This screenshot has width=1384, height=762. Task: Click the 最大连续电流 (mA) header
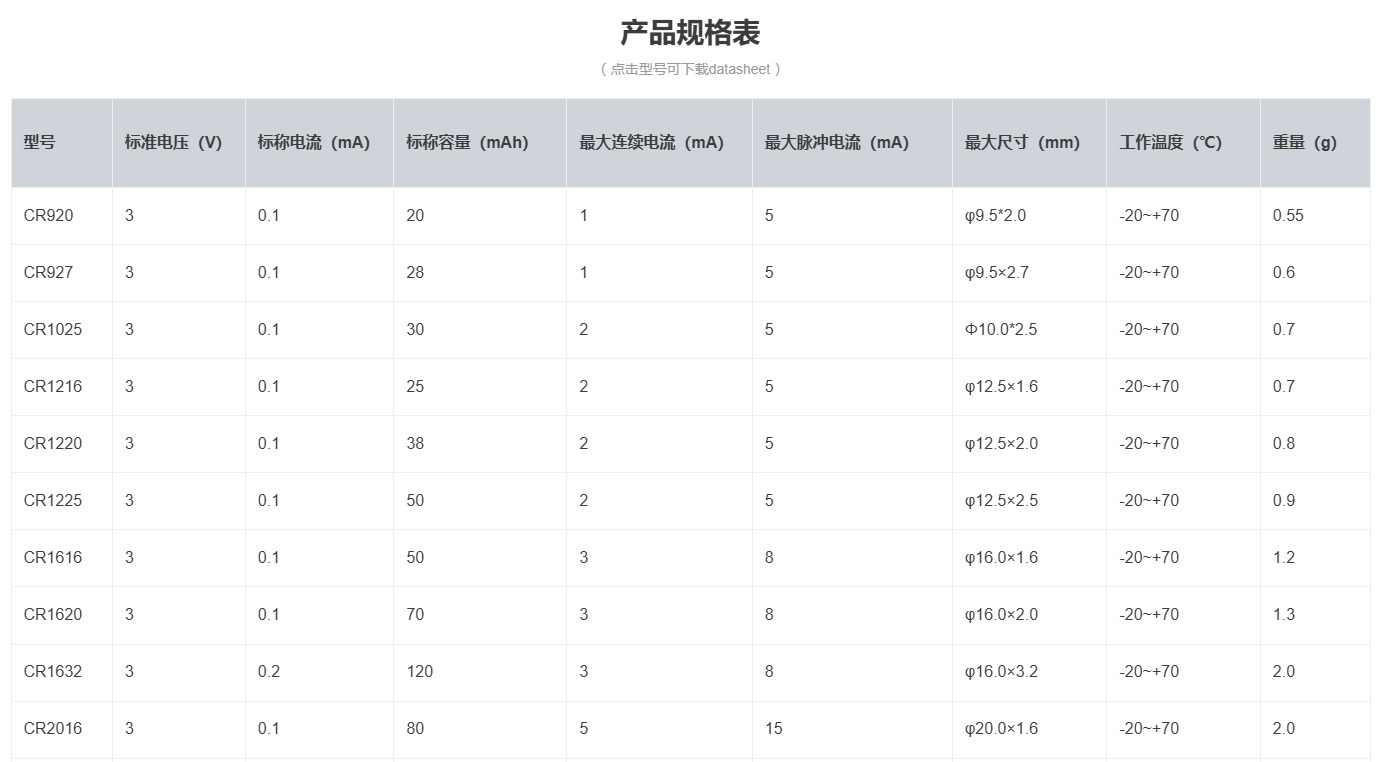coord(648,141)
